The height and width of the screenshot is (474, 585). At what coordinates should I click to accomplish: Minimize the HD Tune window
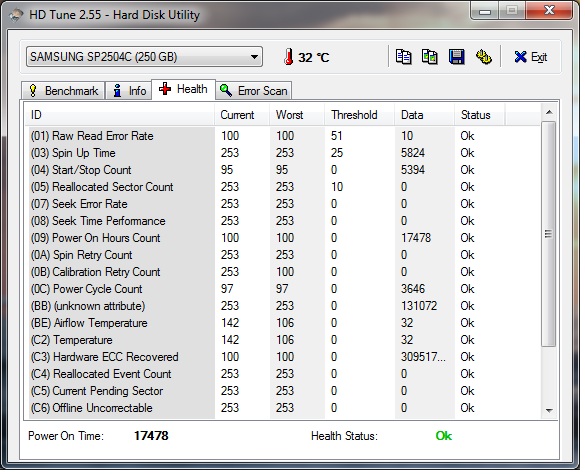pos(485,11)
